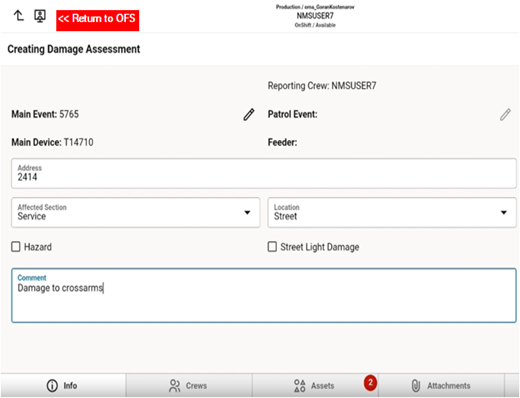The width and height of the screenshot is (520, 398).
Task: Click the Attachments paperclip icon
Action: (x=416, y=386)
